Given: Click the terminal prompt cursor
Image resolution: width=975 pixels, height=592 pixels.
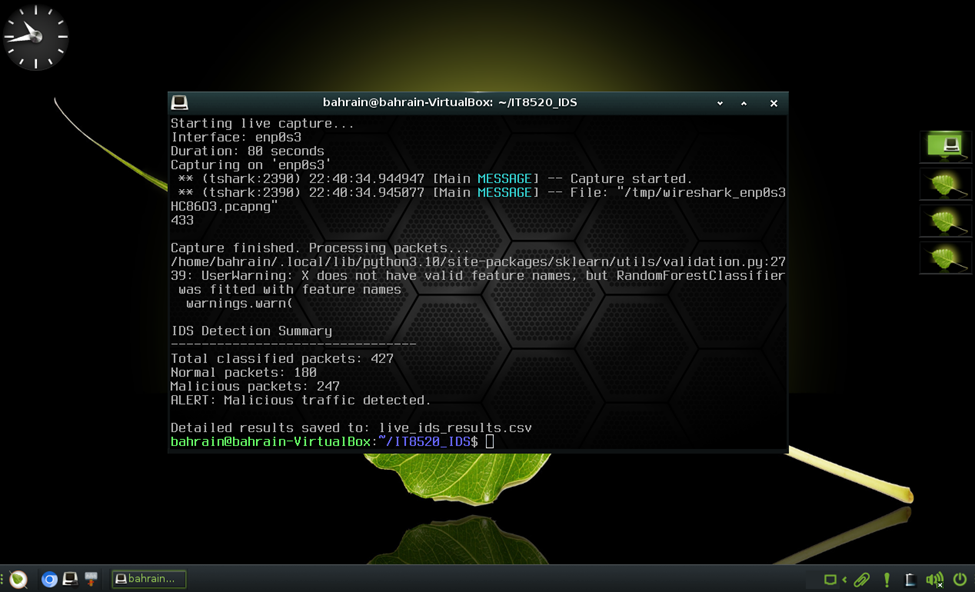Looking at the screenshot, I should pos(490,442).
